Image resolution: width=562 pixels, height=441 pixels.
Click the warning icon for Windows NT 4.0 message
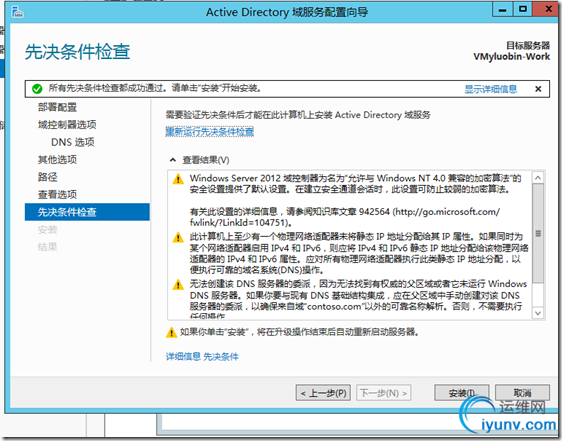(x=178, y=179)
